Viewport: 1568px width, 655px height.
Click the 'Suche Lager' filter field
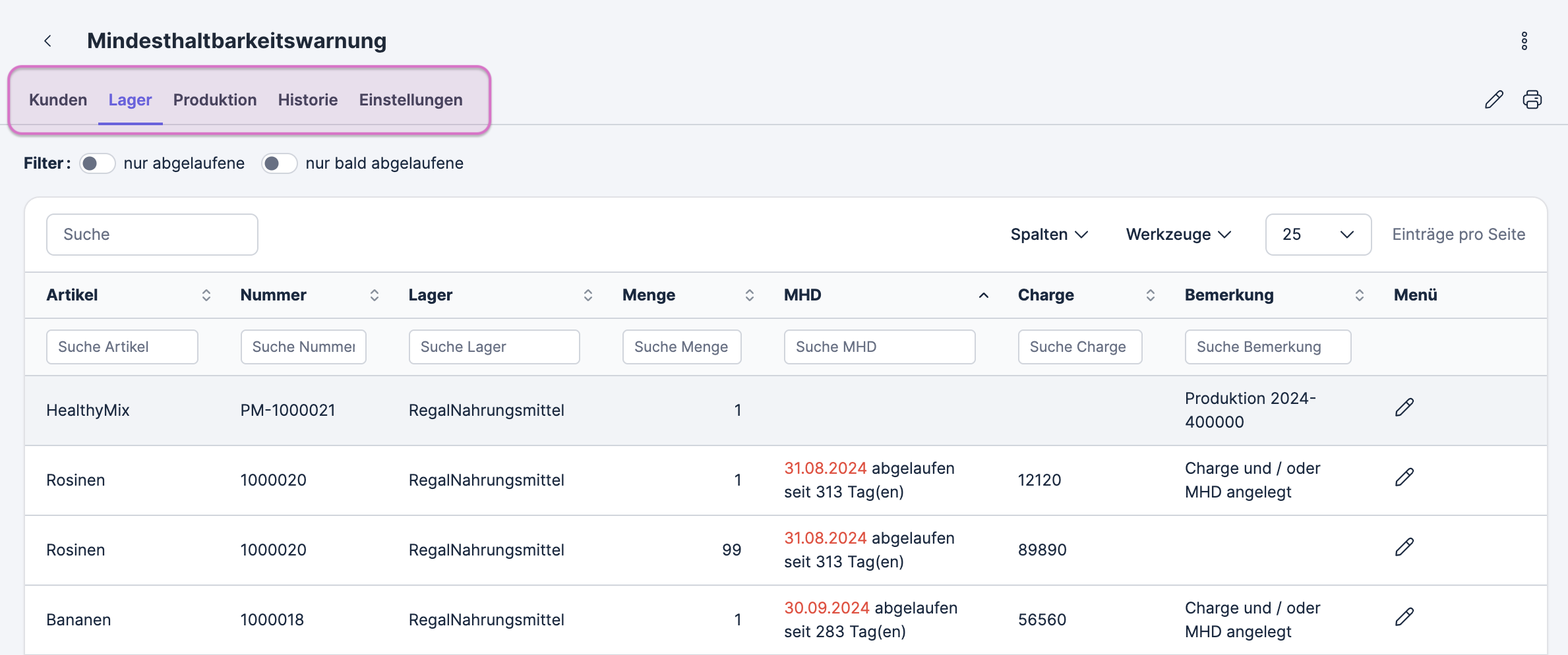494,347
